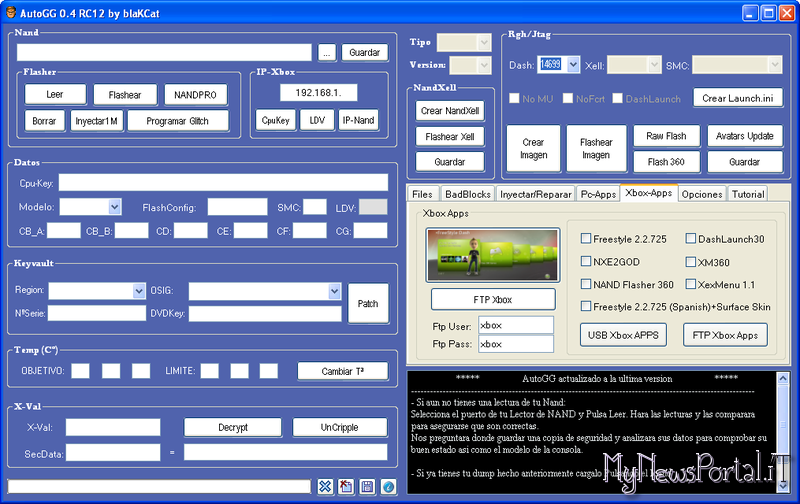Click the ellipsis browse button for Nand
The height and width of the screenshot is (504, 800).
pyautogui.click(x=327, y=53)
